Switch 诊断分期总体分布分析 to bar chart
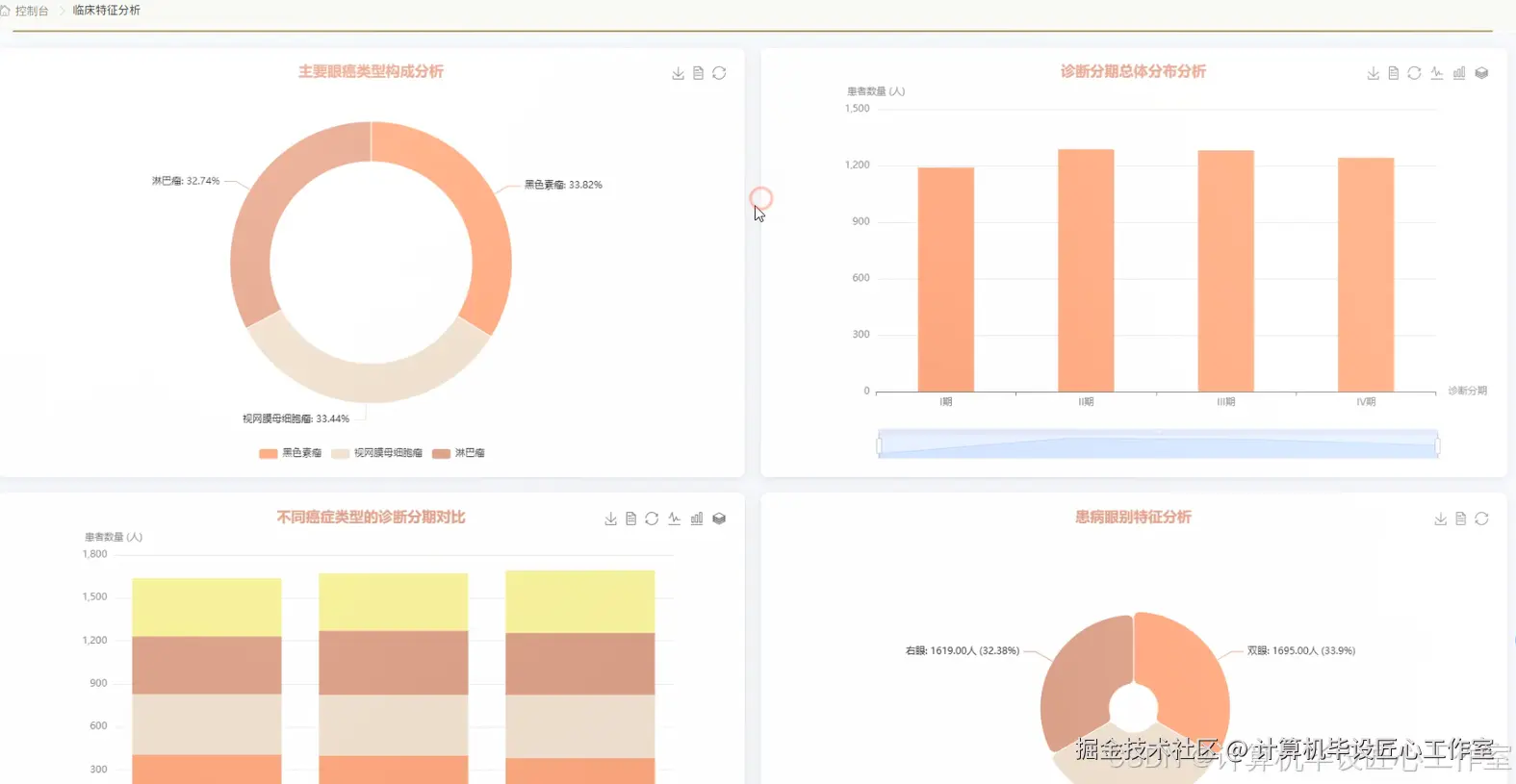Viewport: 1516px width, 784px height. 1459,73
